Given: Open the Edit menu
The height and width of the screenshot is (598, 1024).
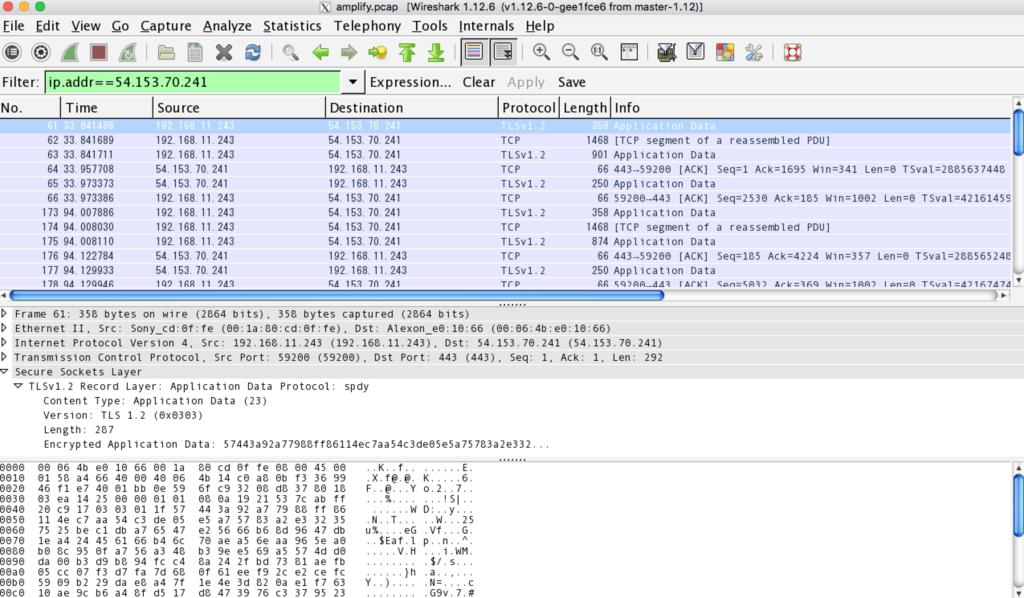Looking at the screenshot, I should tap(48, 26).
